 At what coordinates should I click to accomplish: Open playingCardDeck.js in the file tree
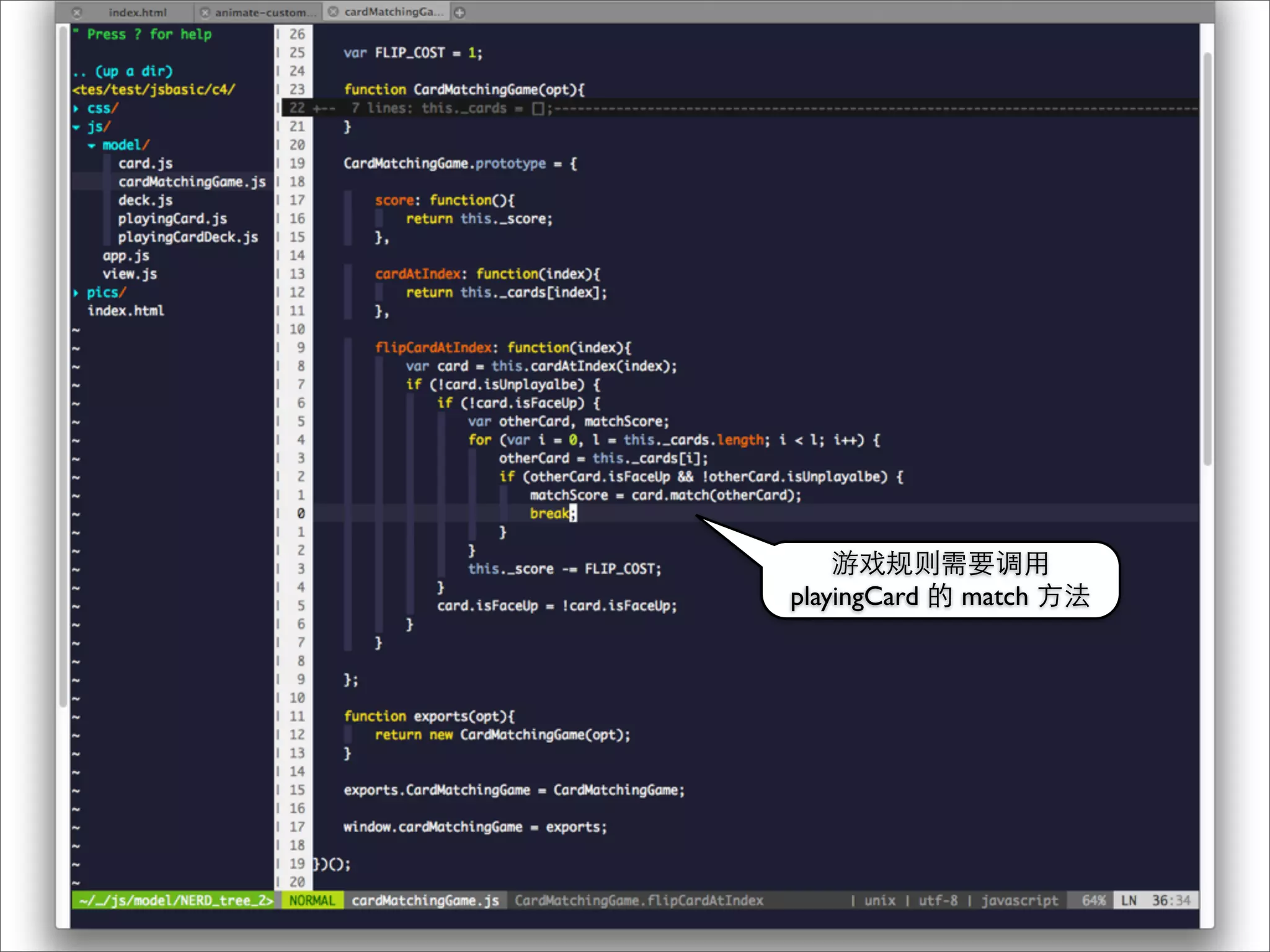coord(189,237)
